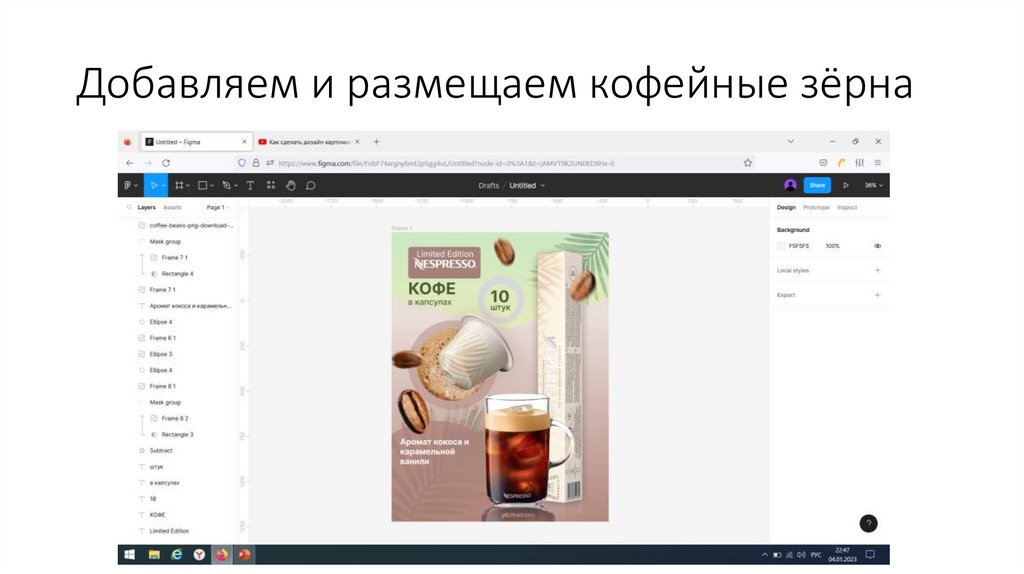Select the Rectangle 4 layer
The width and height of the screenshot is (1024, 574).
177,274
